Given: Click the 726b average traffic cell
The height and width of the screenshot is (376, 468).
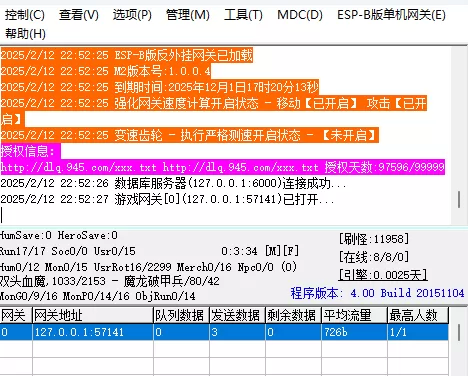Looking at the screenshot, I should [354, 332].
